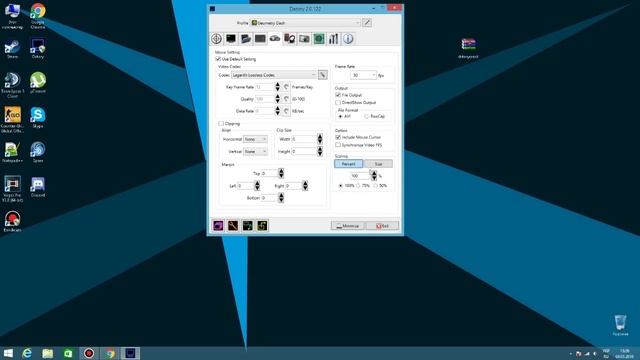640x360 pixels.
Task: Open the Information tab
Action: pos(348,39)
